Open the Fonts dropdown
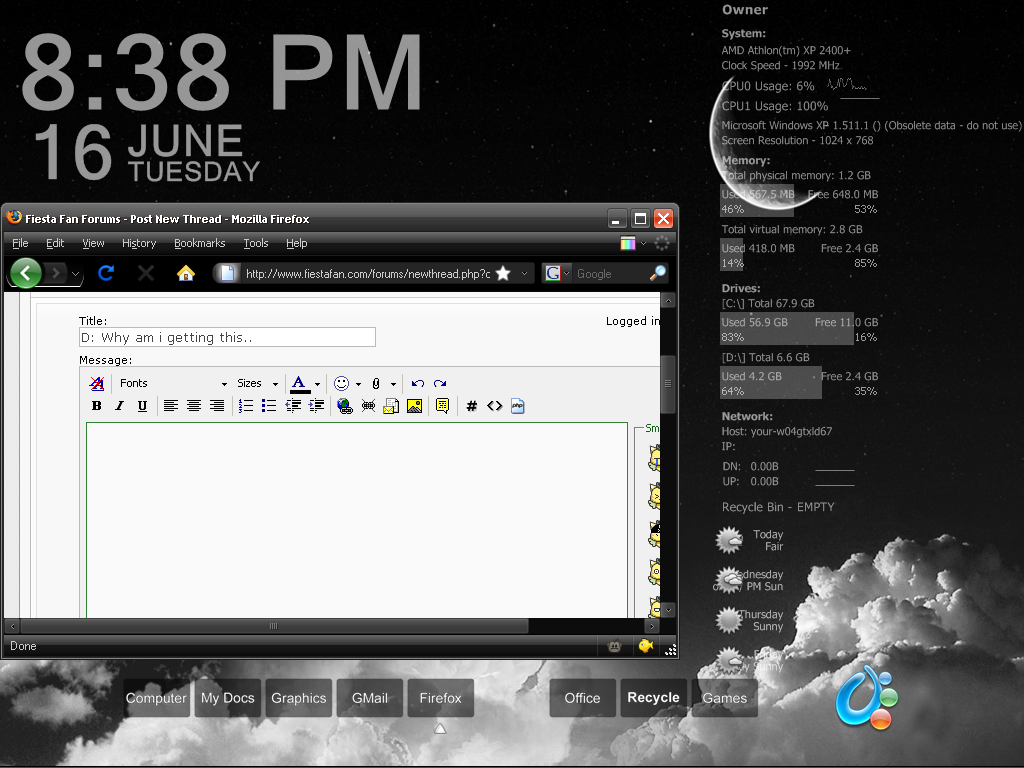1024x768 pixels. coord(172,383)
